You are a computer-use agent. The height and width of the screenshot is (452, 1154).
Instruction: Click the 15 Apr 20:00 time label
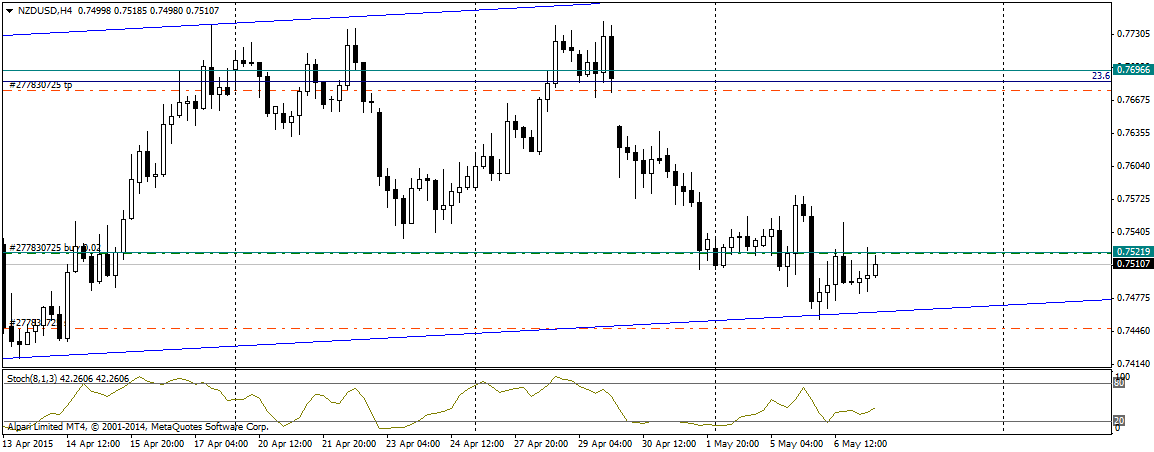pyautogui.click(x=157, y=445)
